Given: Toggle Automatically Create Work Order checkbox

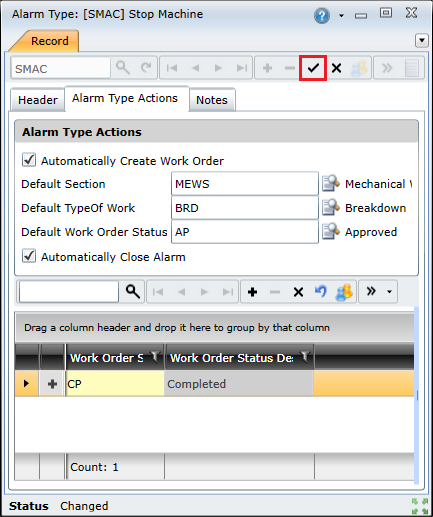Looking at the screenshot, I should click(x=29, y=160).
